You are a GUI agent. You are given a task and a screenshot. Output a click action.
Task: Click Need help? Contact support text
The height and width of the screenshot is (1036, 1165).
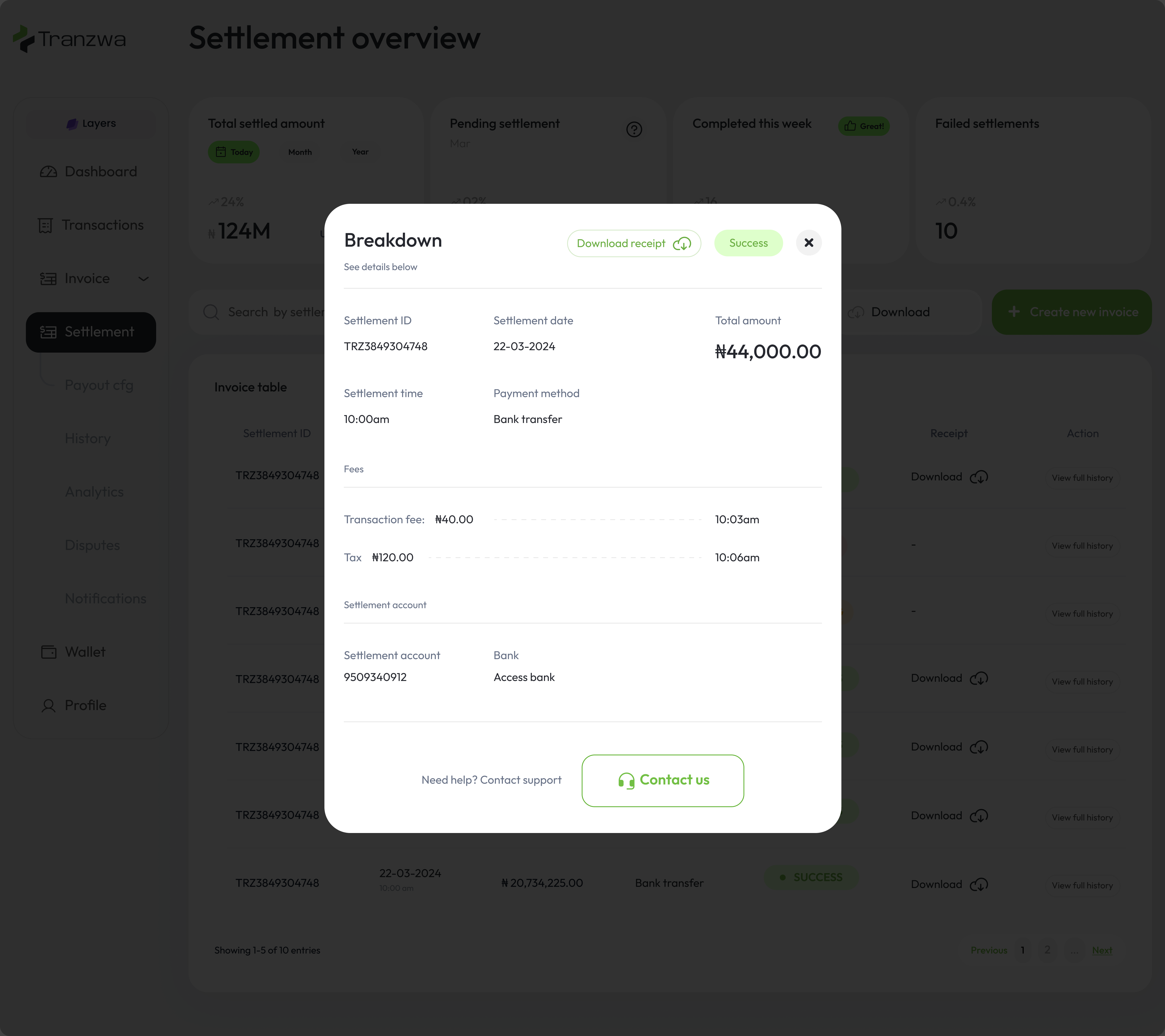point(491,780)
